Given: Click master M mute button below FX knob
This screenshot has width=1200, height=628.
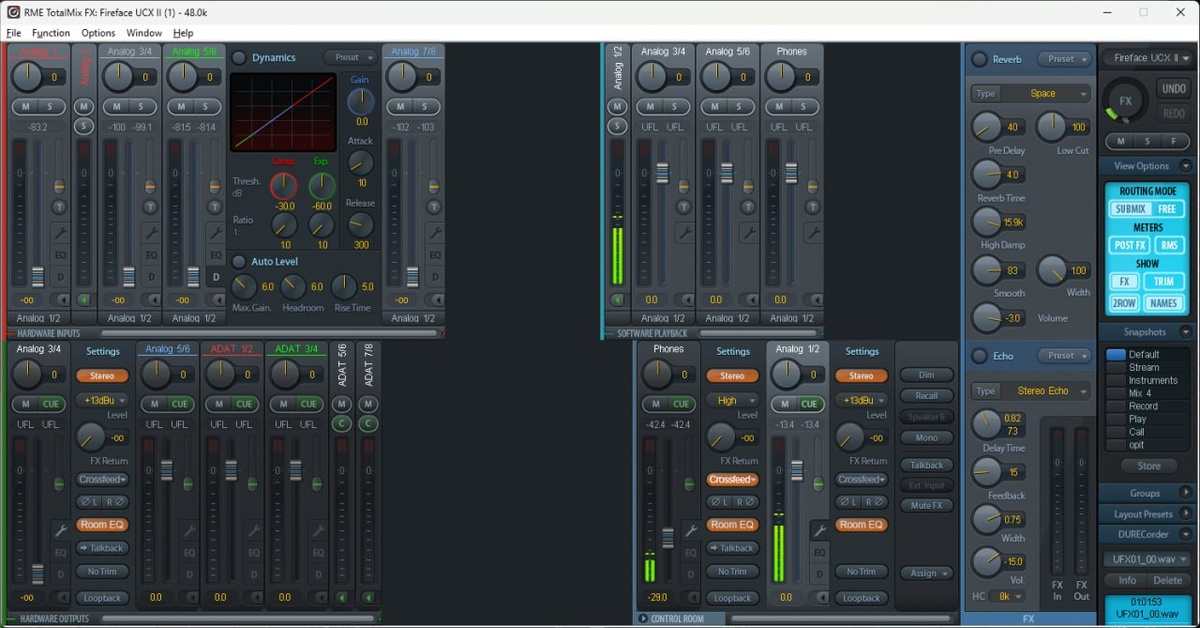Looking at the screenshot, I should click(1120, 141).
